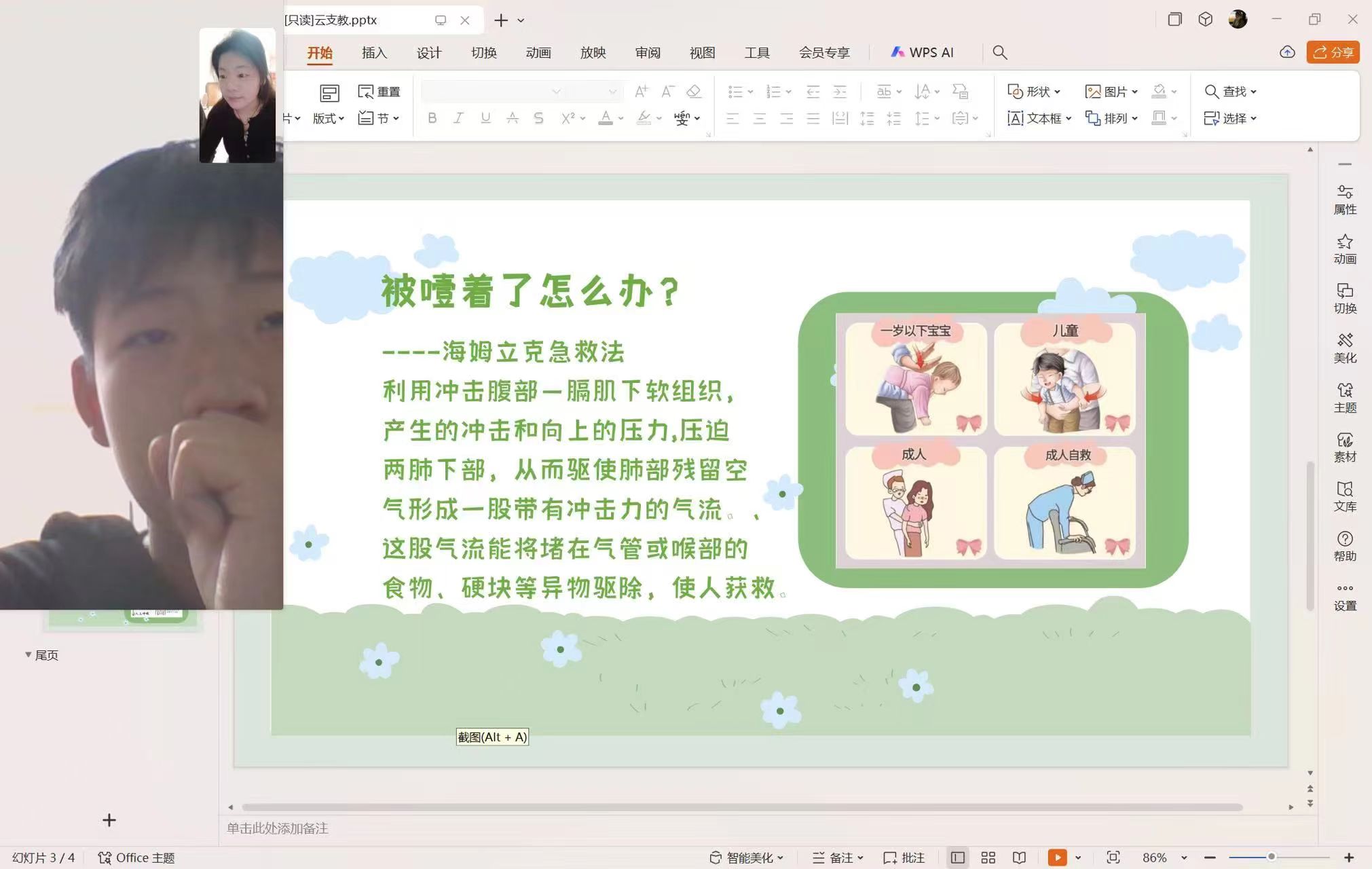The image size is (1372, 869).
Task: Switch to normal view mode
Action: [957, 857]
